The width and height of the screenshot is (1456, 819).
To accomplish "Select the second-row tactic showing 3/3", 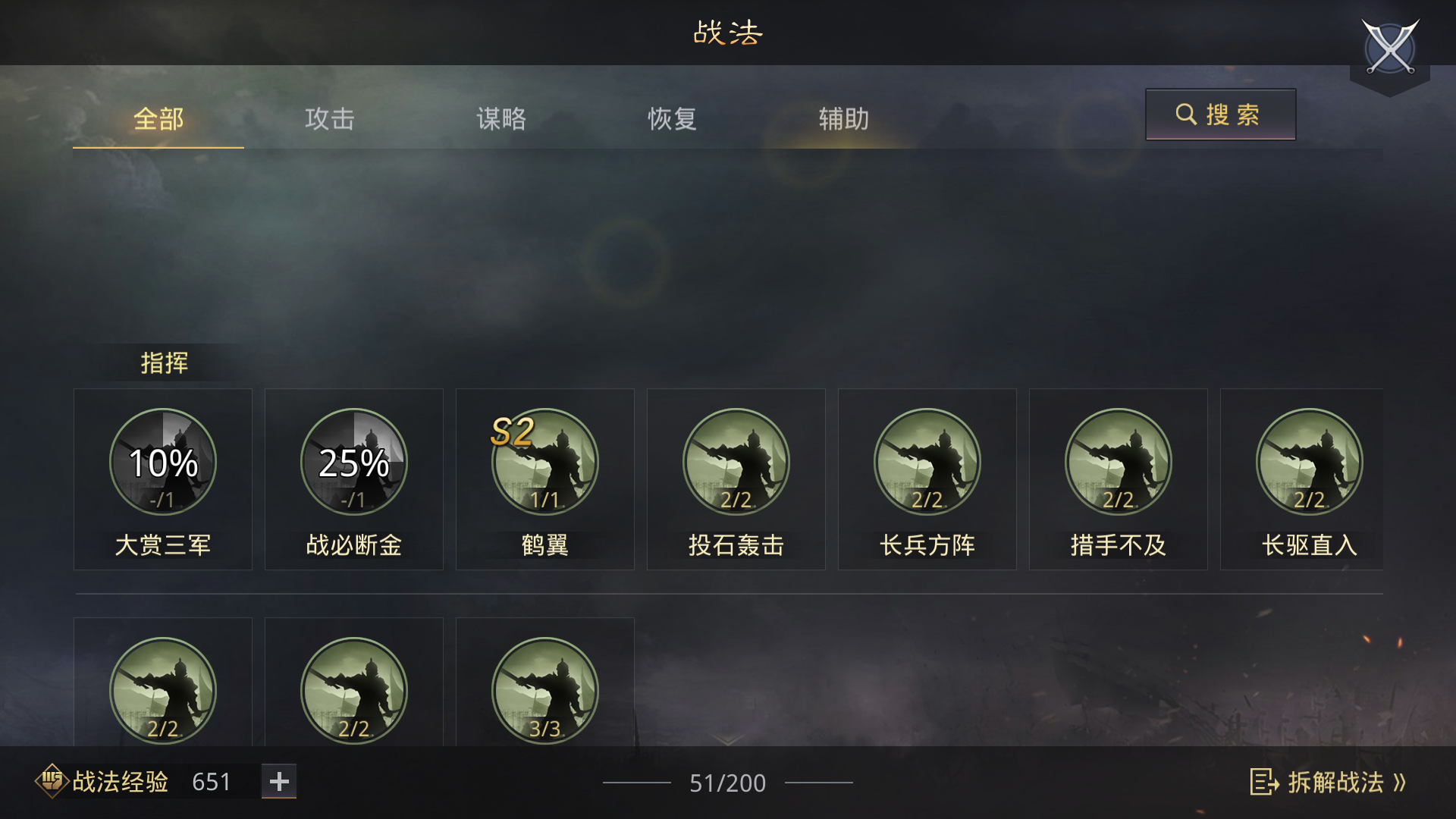I will click(x=545, y=691).
